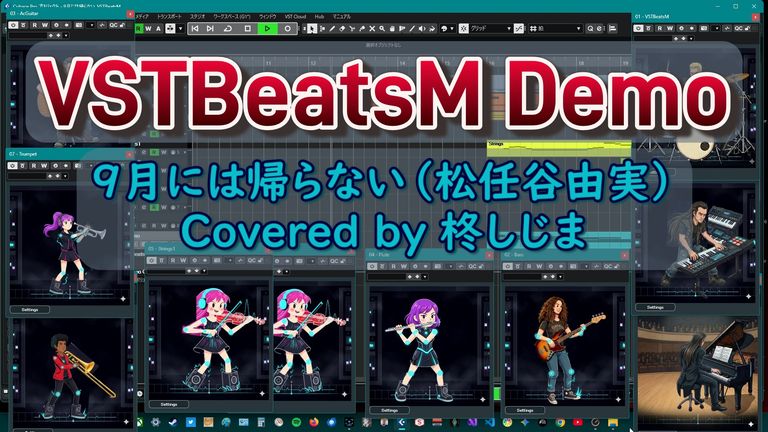
Task: Open the grid type dropdown
Action: (x=508, y=29)
